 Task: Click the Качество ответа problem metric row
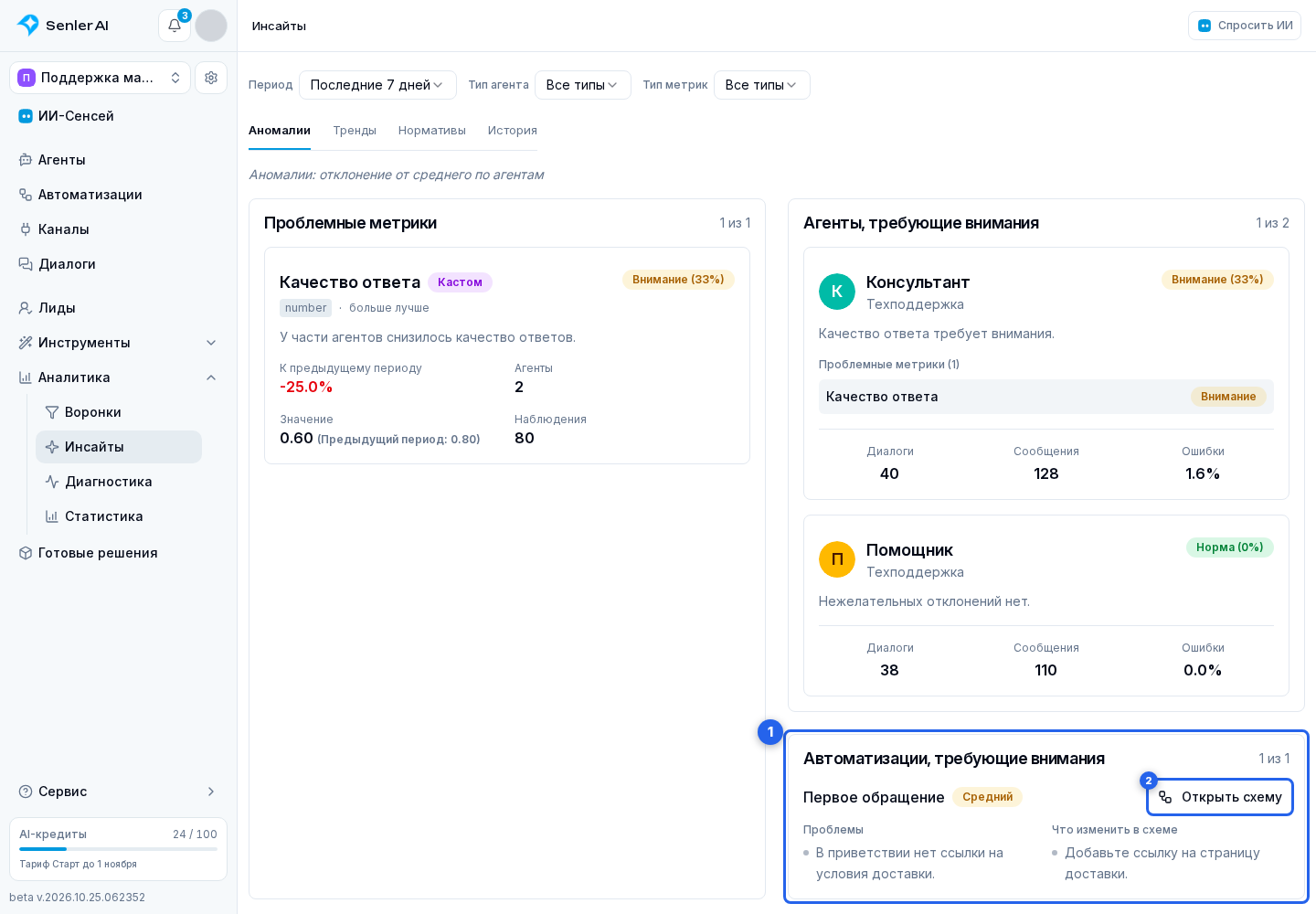click(x=1046, y=397)
